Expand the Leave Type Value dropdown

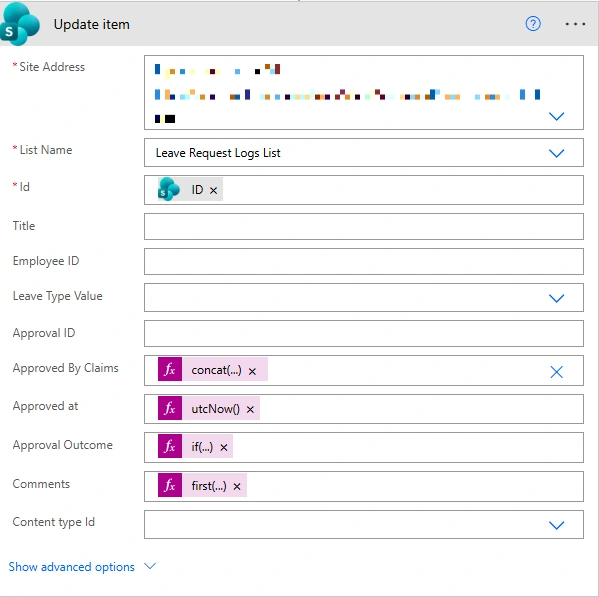(x=557, y=298)
